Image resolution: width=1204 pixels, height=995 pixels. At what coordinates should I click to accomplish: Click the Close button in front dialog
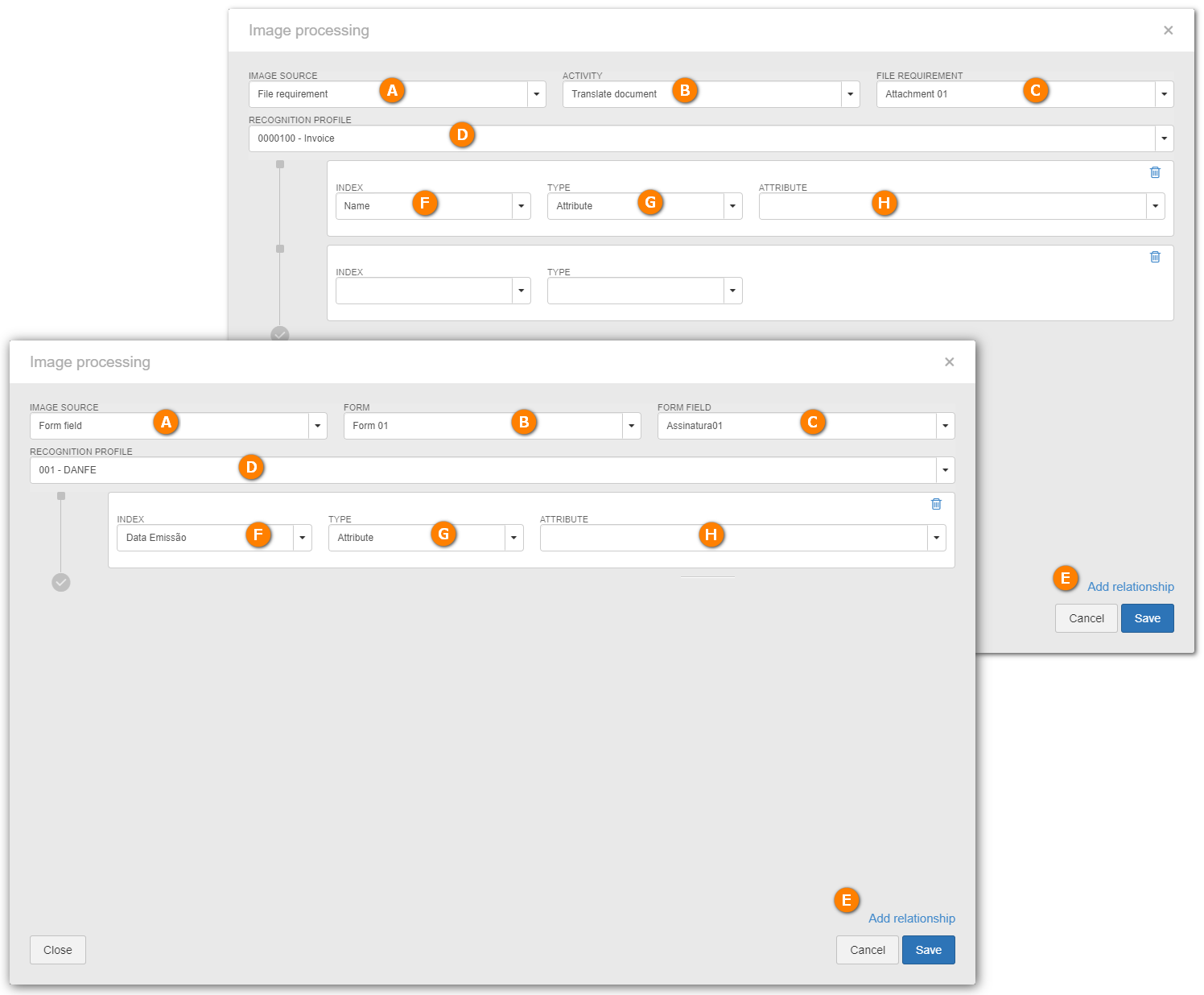(x=57, y=950)
